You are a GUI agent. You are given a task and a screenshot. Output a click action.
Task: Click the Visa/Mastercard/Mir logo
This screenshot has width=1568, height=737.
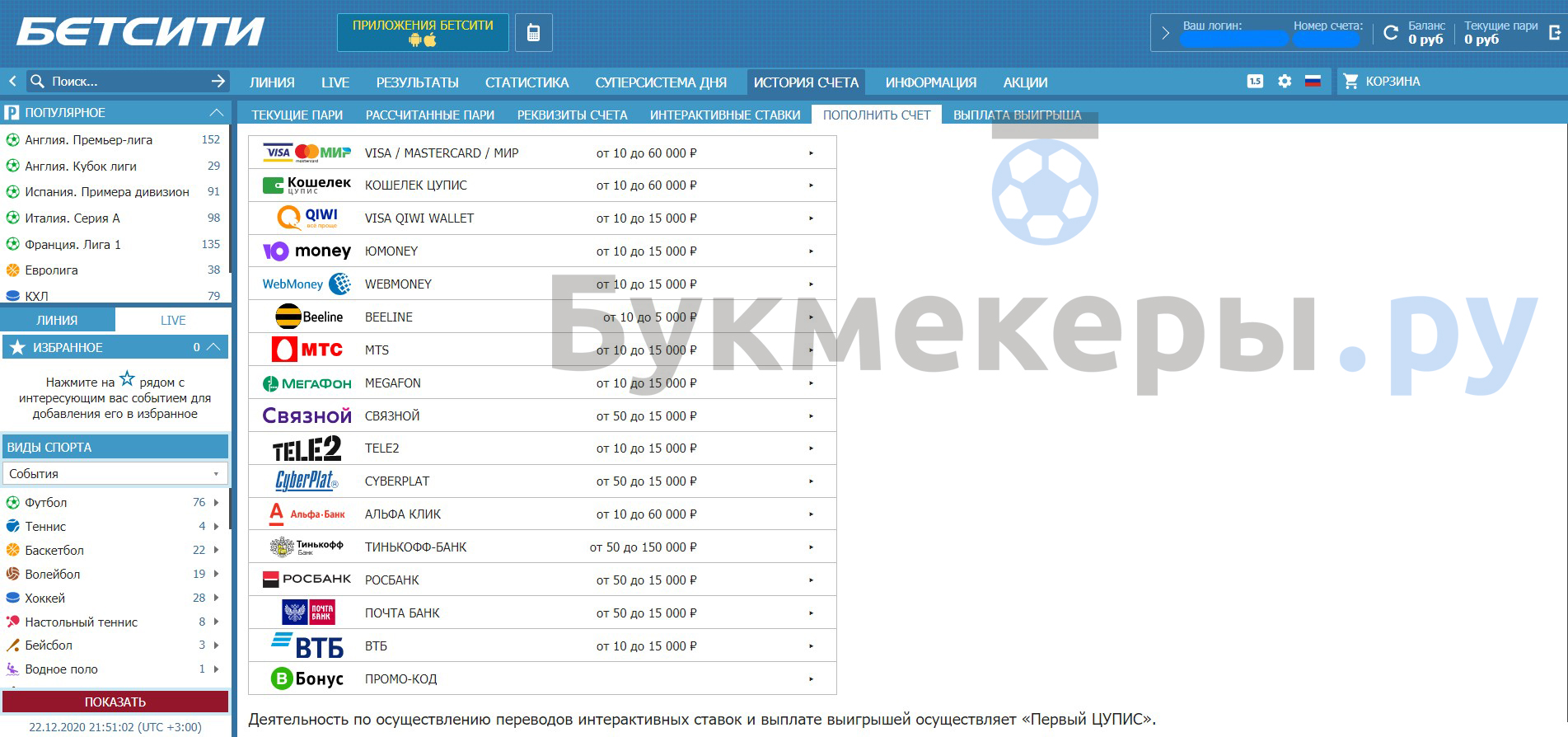pos(307,153)
